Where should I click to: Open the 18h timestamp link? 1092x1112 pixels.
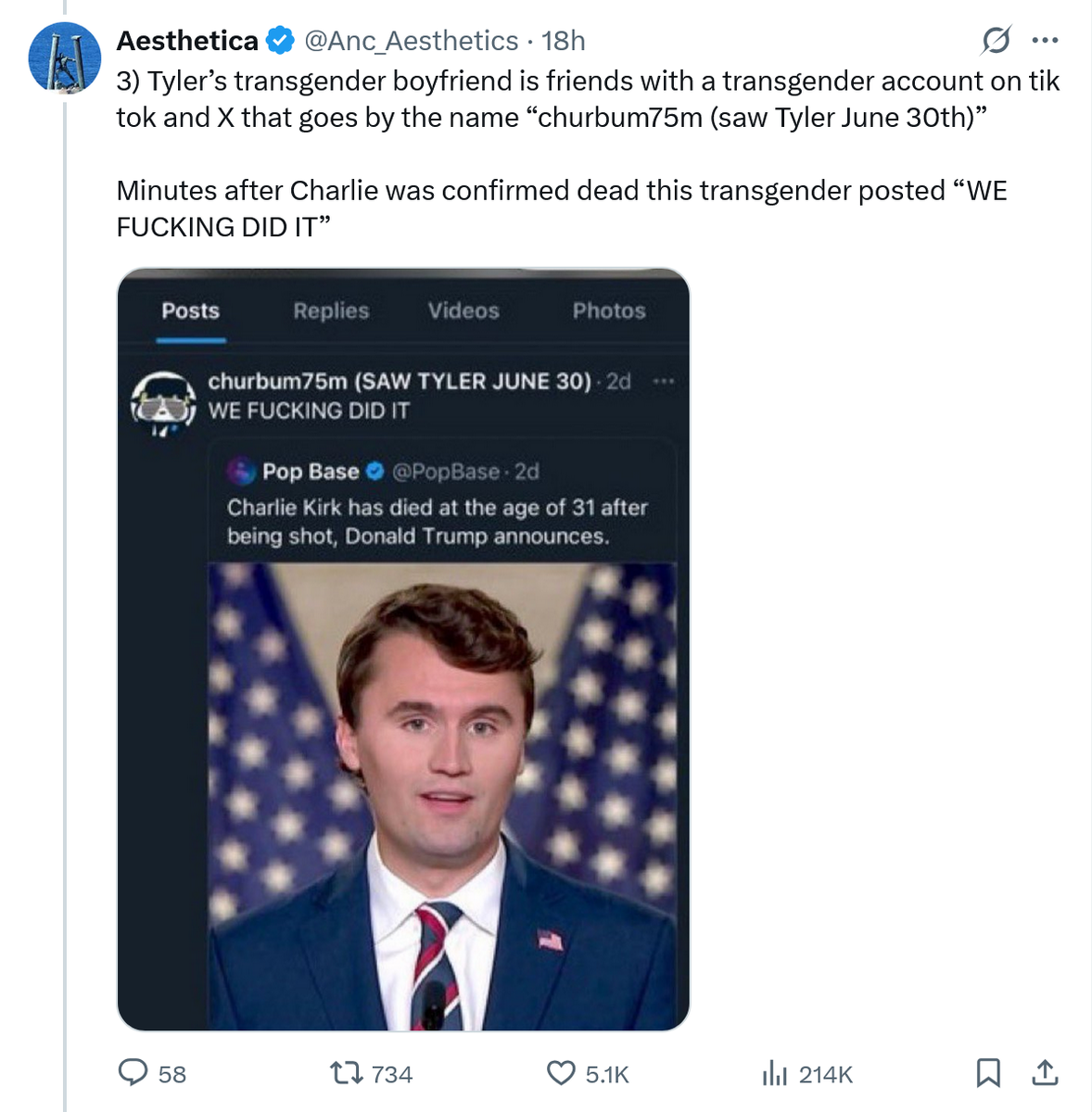(x=564, y=41)
